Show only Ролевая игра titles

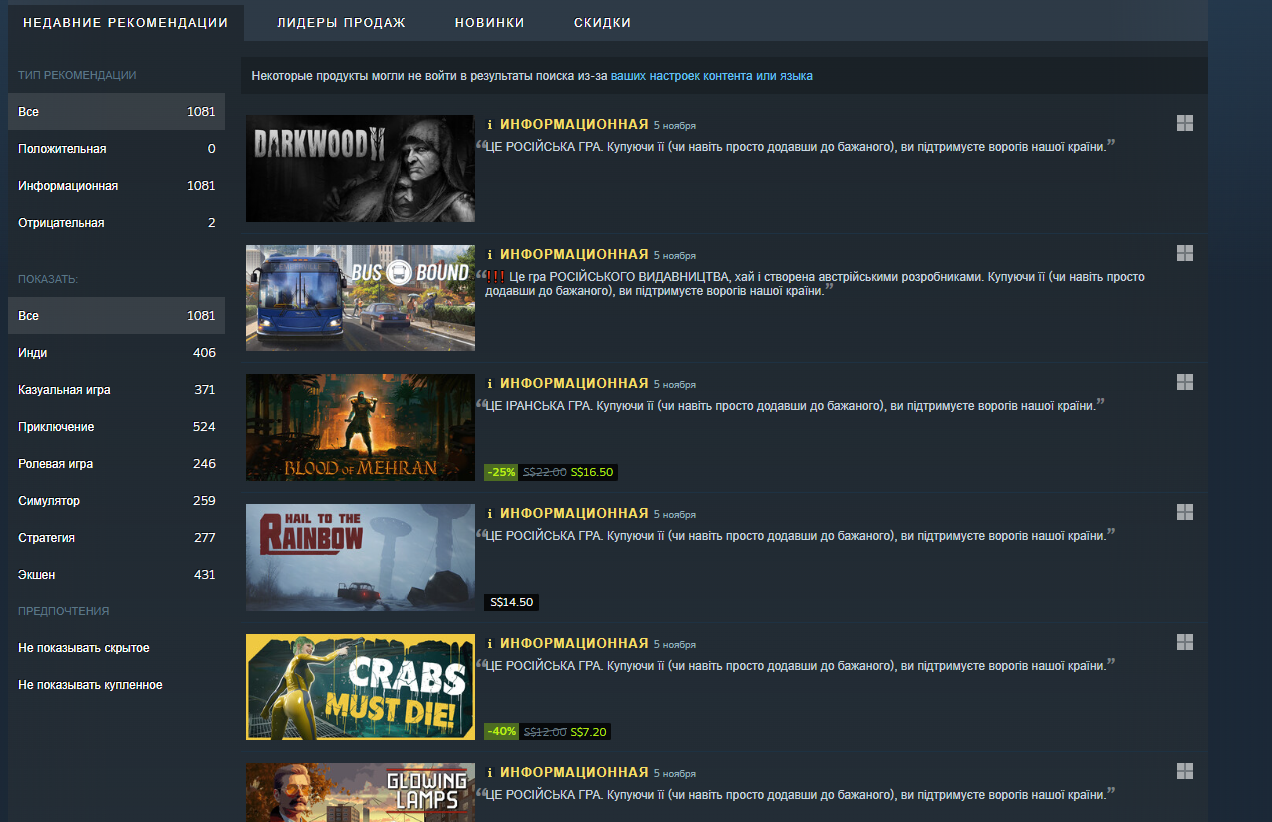[116, 464]
